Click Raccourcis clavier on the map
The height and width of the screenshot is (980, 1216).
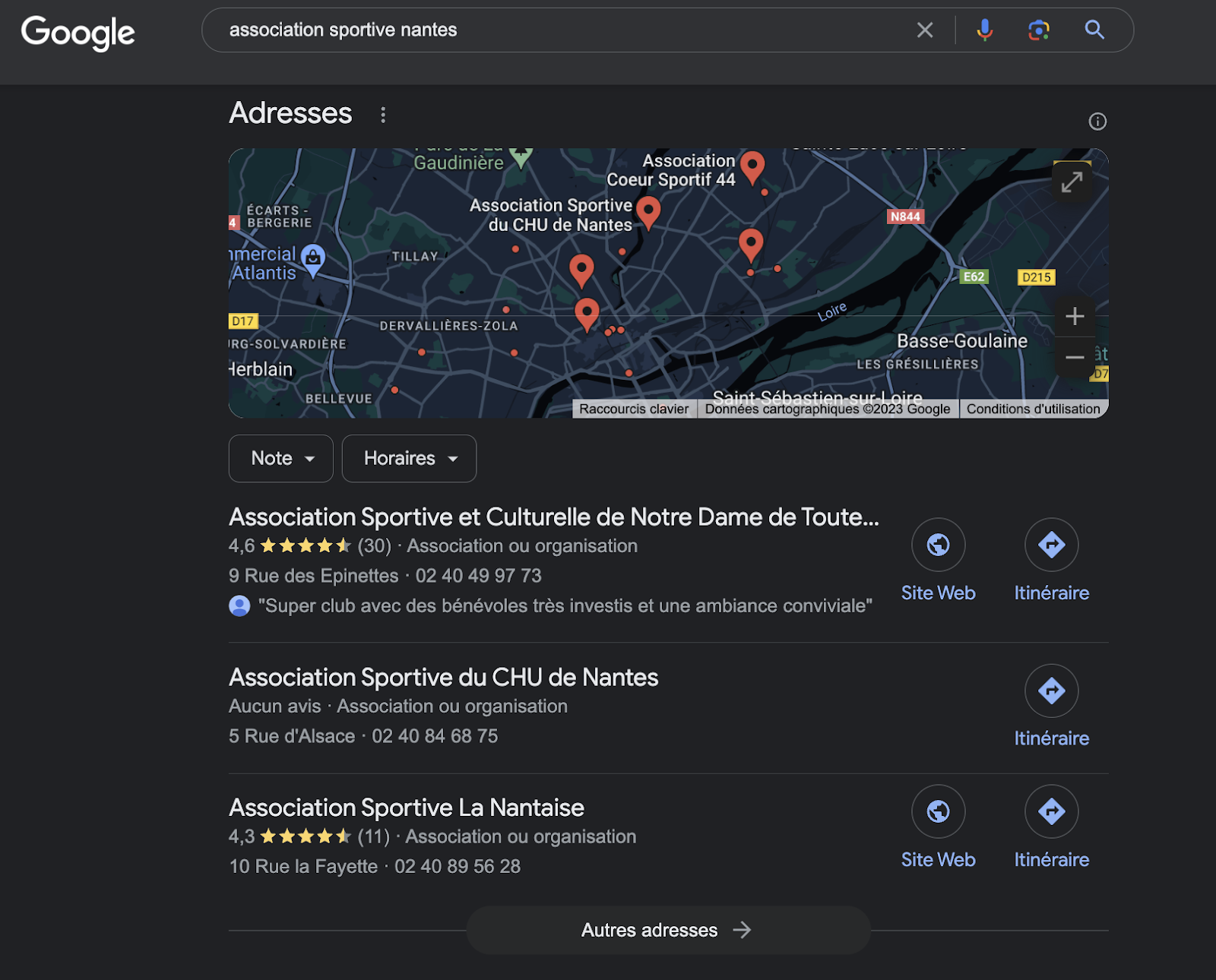[x=634, y=409]
